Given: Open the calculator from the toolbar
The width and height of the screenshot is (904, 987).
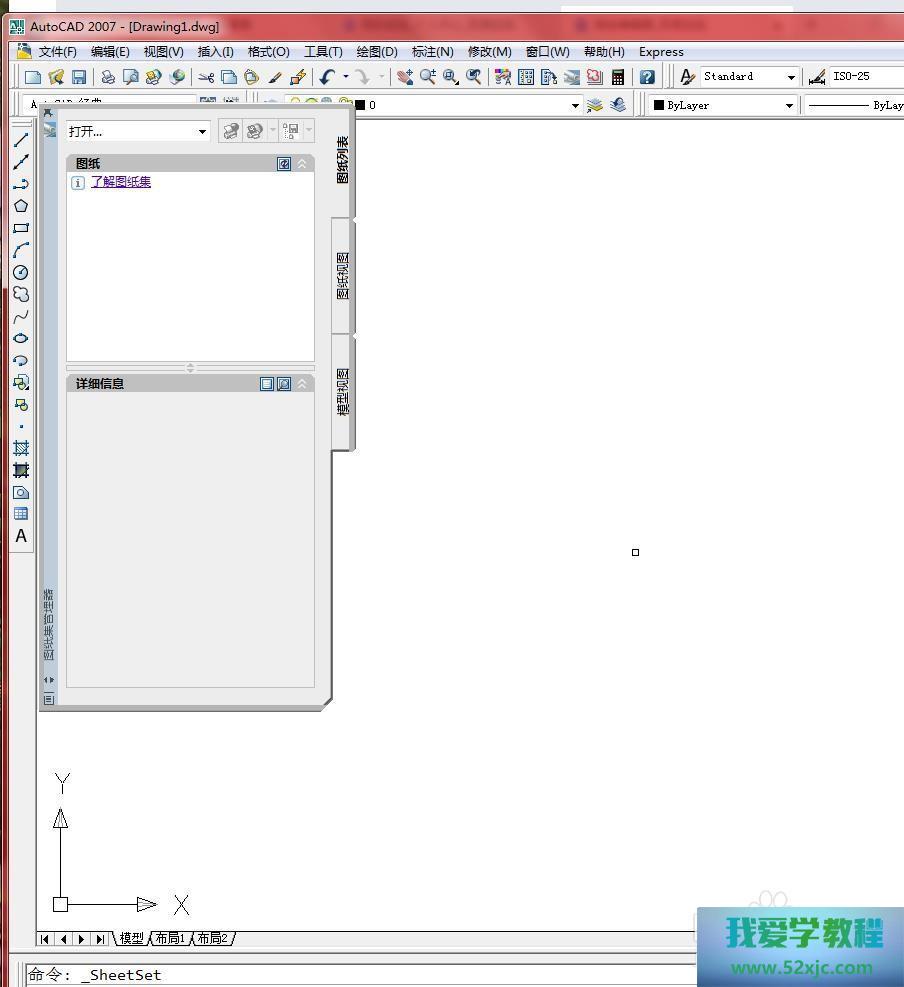Looking at the screenshot, I should click(618, 77).
